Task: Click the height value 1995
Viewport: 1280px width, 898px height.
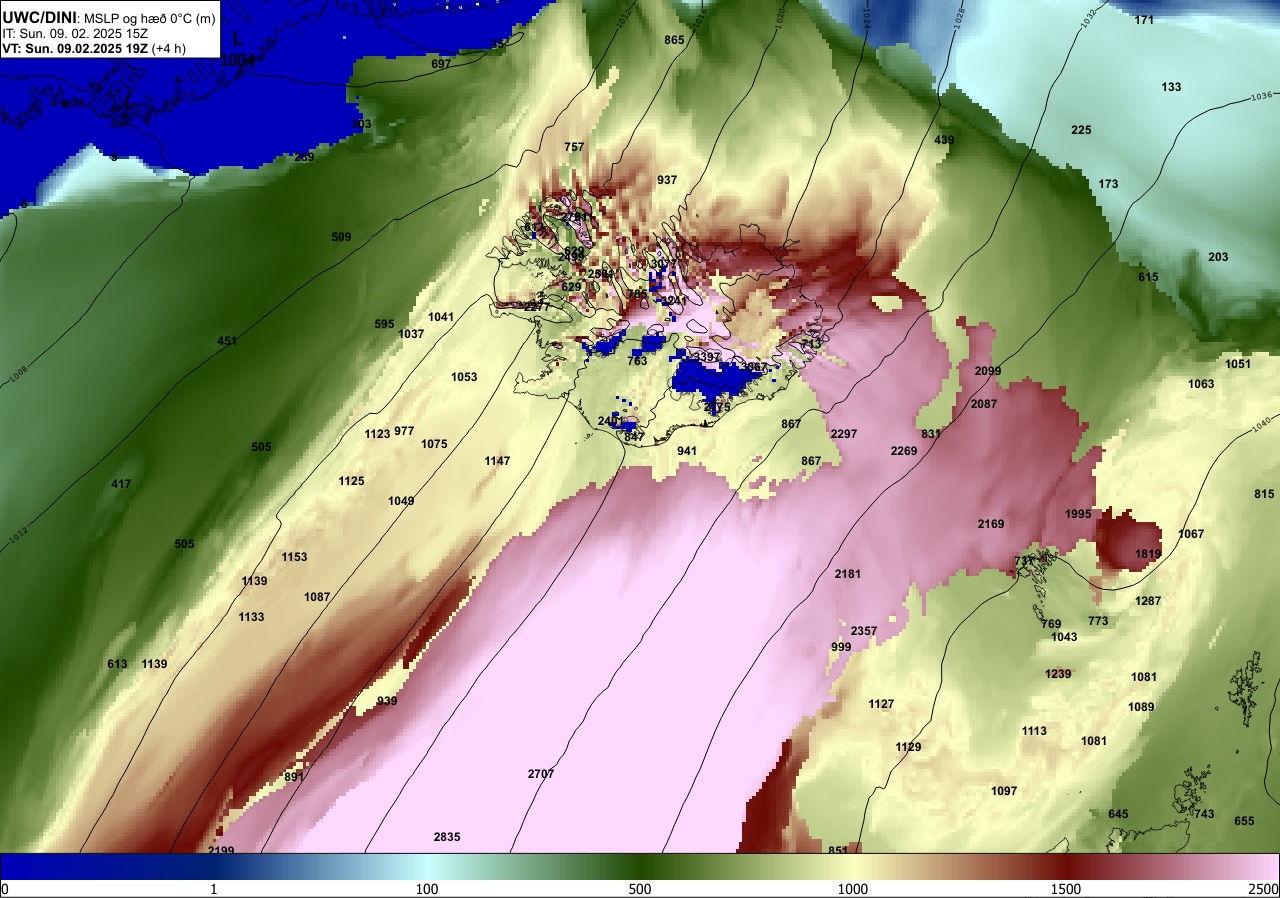Action: (x=1078, y=514)
